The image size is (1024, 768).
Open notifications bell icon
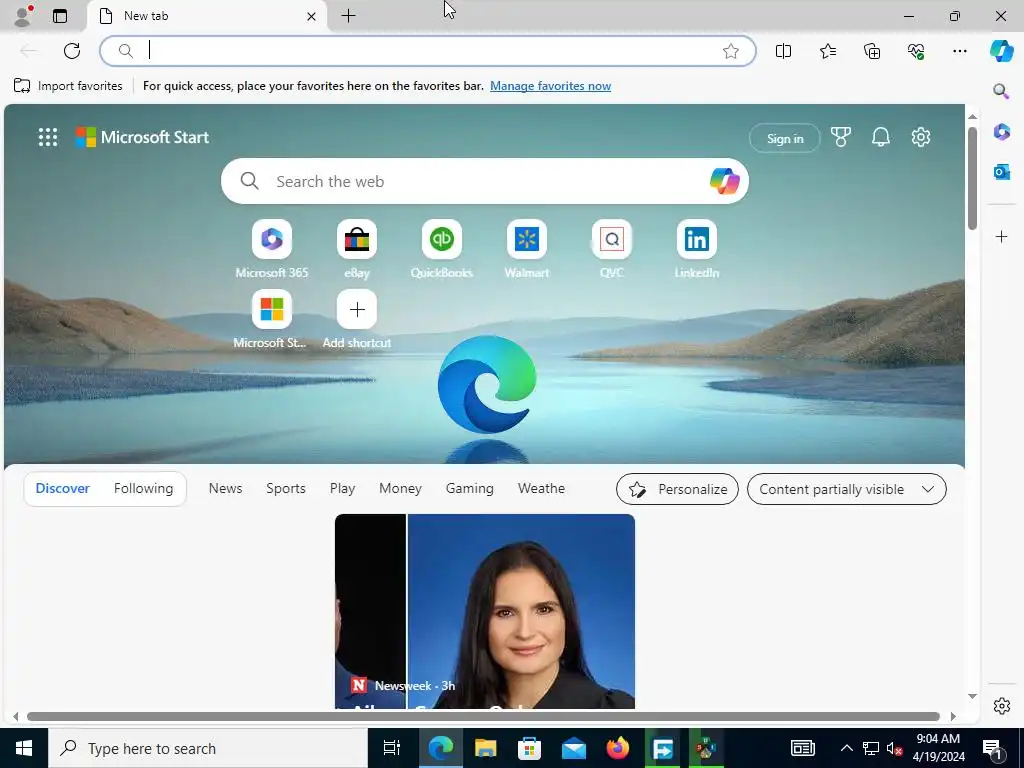(880, 137)
